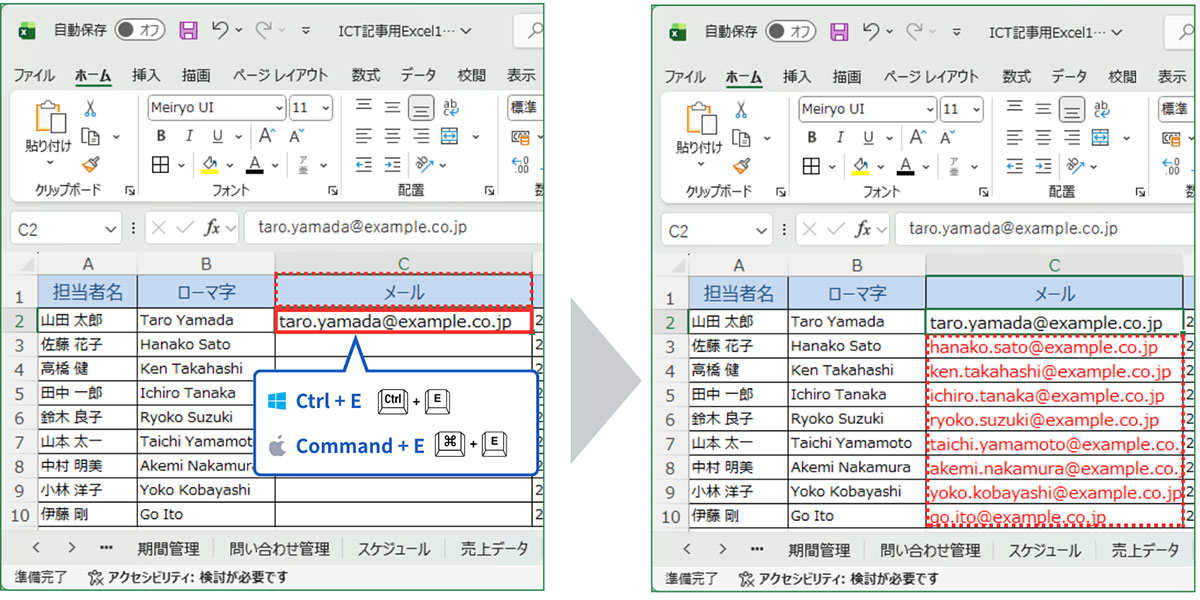Image resolution: width=1200 pixels, height=600 pixels.
Task: Click Wrap Text icon in right window ribbon
Action: 1101,109
